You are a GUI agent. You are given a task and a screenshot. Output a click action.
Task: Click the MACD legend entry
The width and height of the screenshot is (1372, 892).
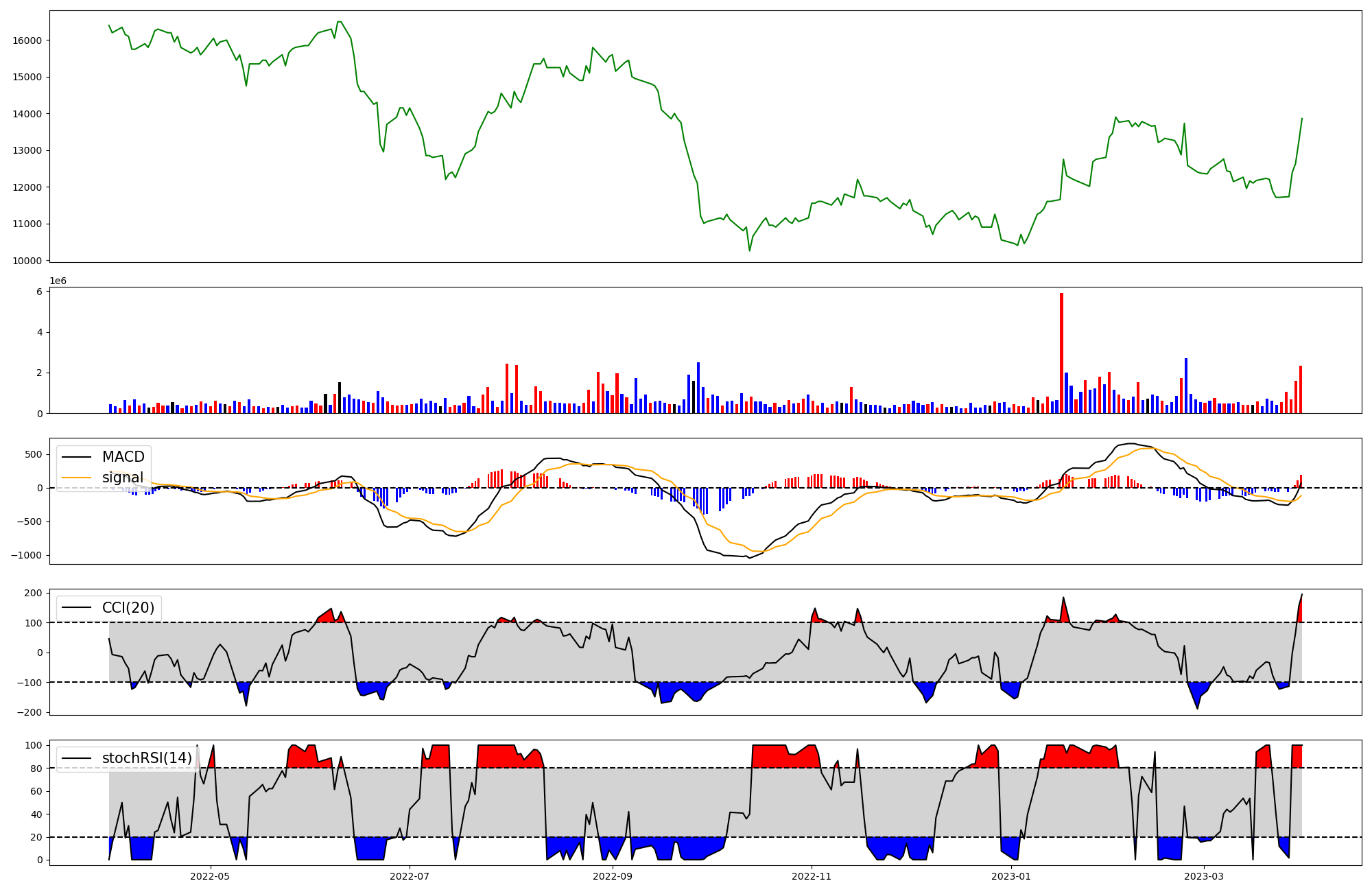123,457
